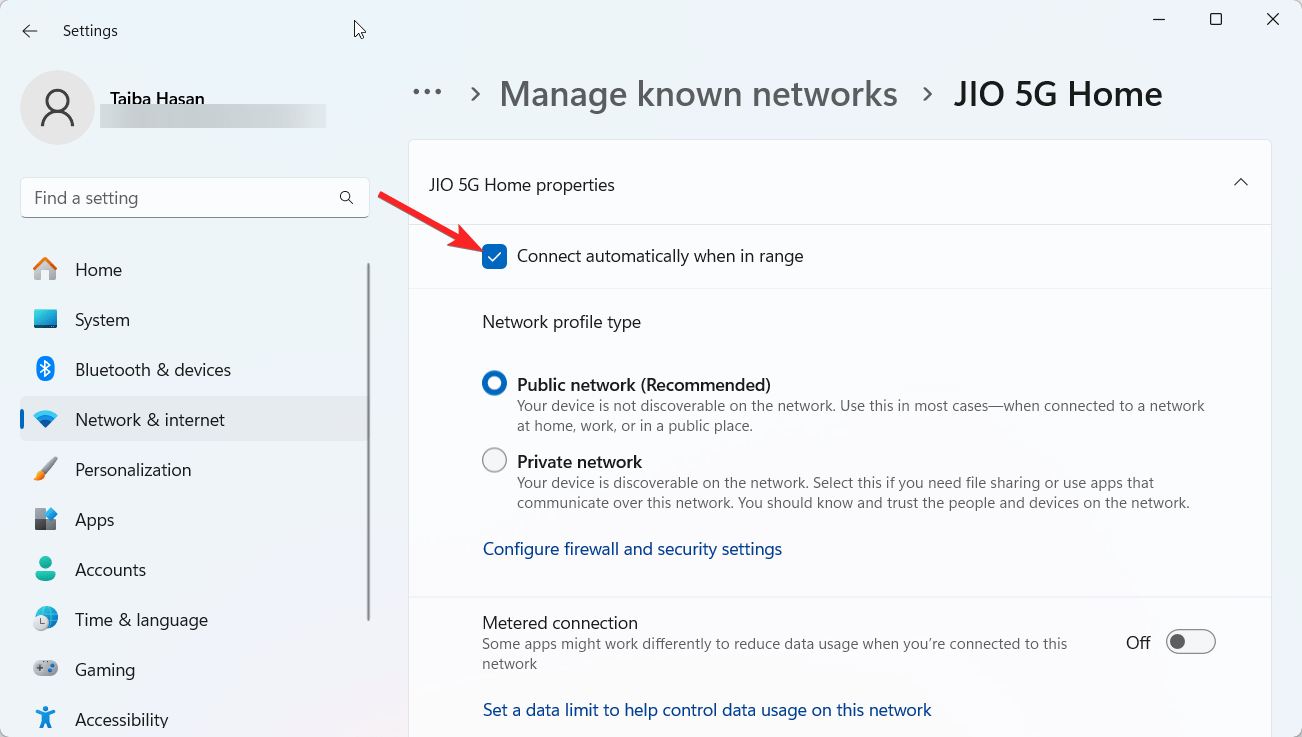Click the search magnifier icon
Screen dimensions: 1302x737
click(346, 198)
